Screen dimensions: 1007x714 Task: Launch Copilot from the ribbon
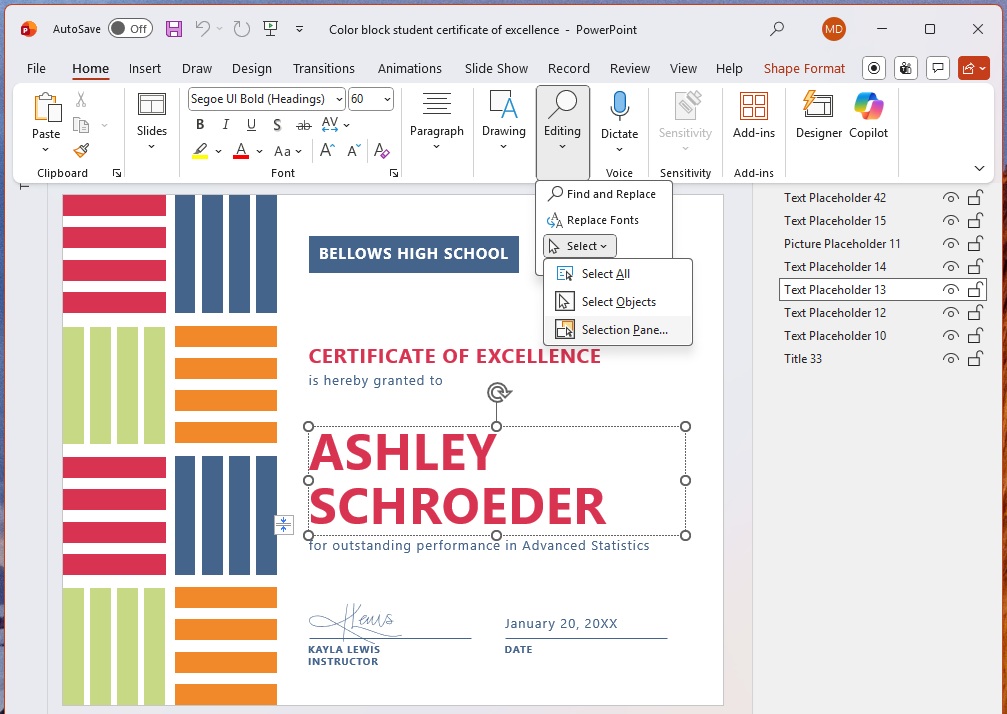868,115
